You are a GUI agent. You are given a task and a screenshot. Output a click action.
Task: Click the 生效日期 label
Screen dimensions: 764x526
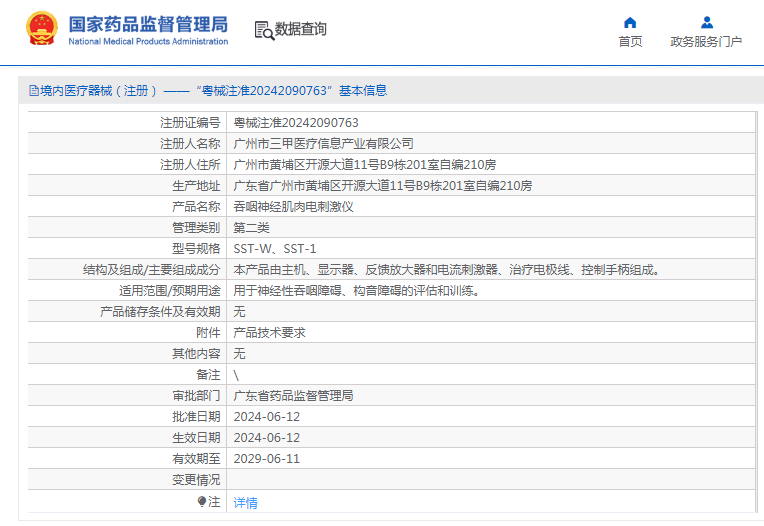click(x=196, y=438)
